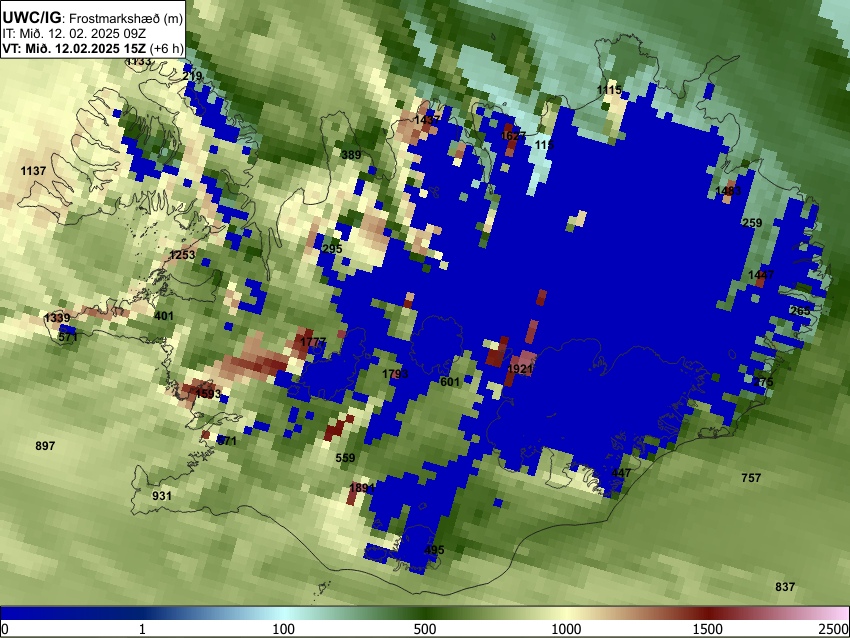Click the map value 571

(68, 337)
